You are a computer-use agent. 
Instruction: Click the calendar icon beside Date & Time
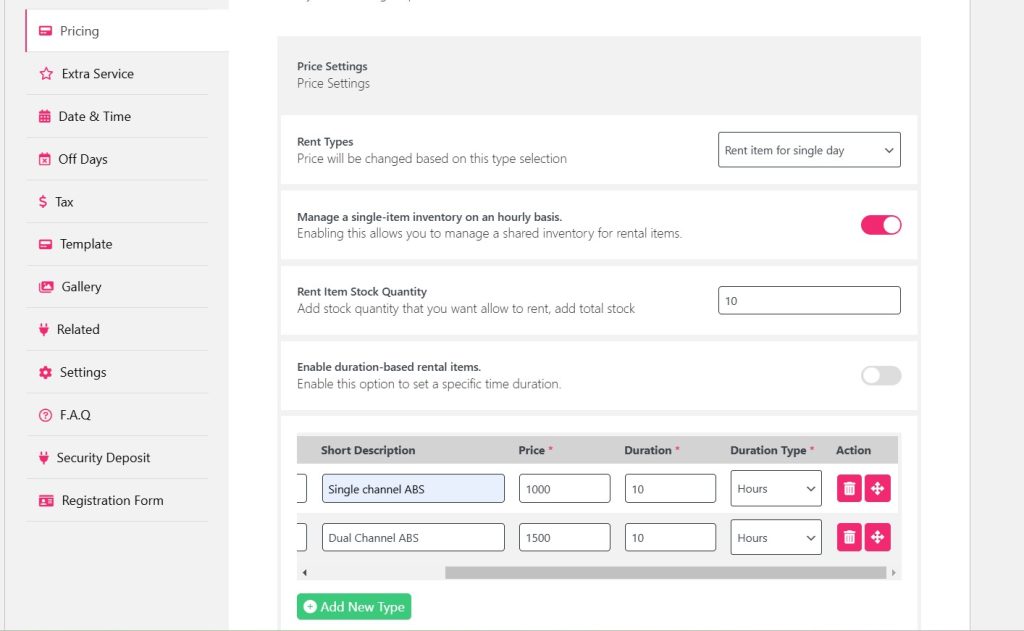(x=44, y=117)
